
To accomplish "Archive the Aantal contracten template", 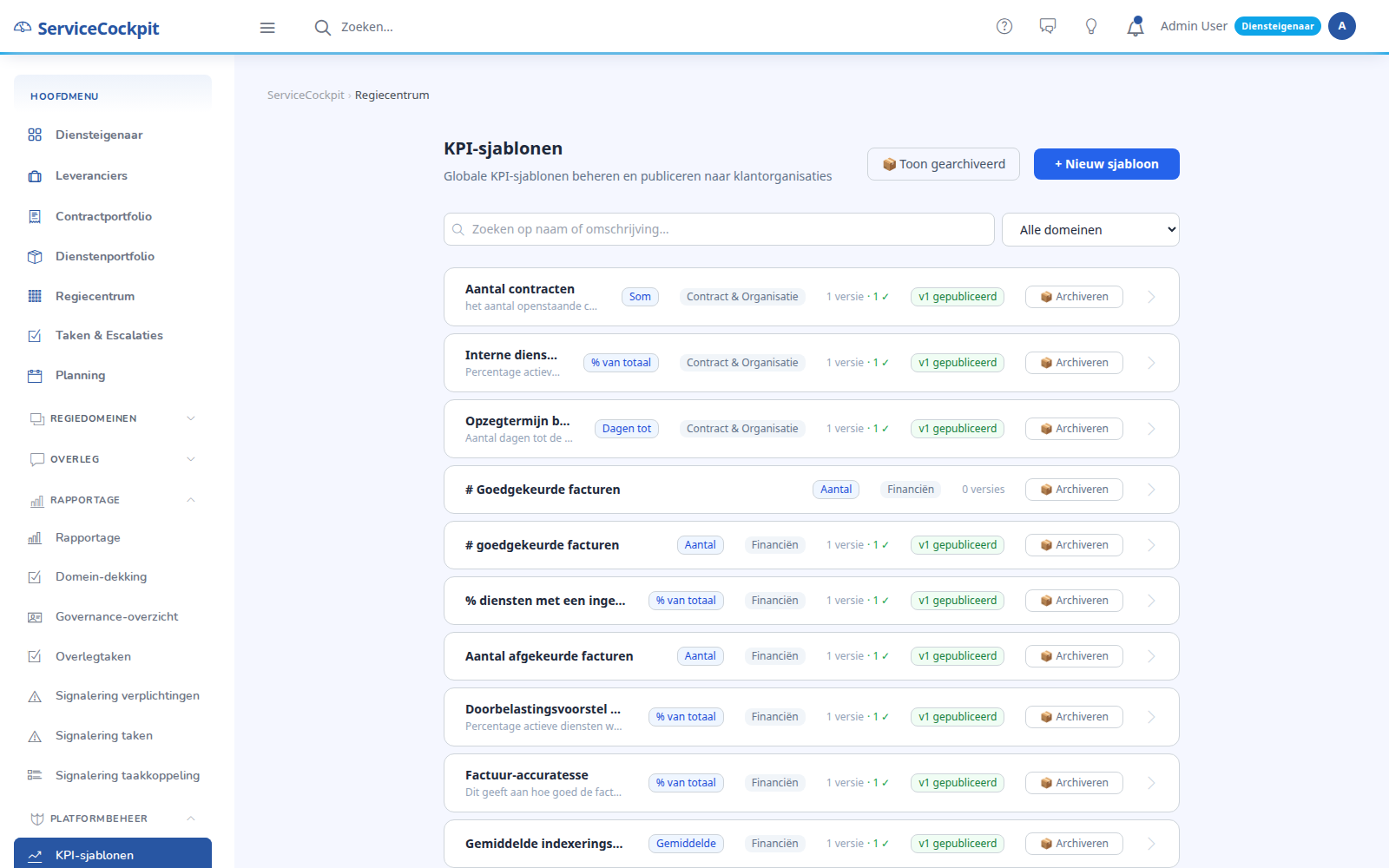I will point(1074,297).
